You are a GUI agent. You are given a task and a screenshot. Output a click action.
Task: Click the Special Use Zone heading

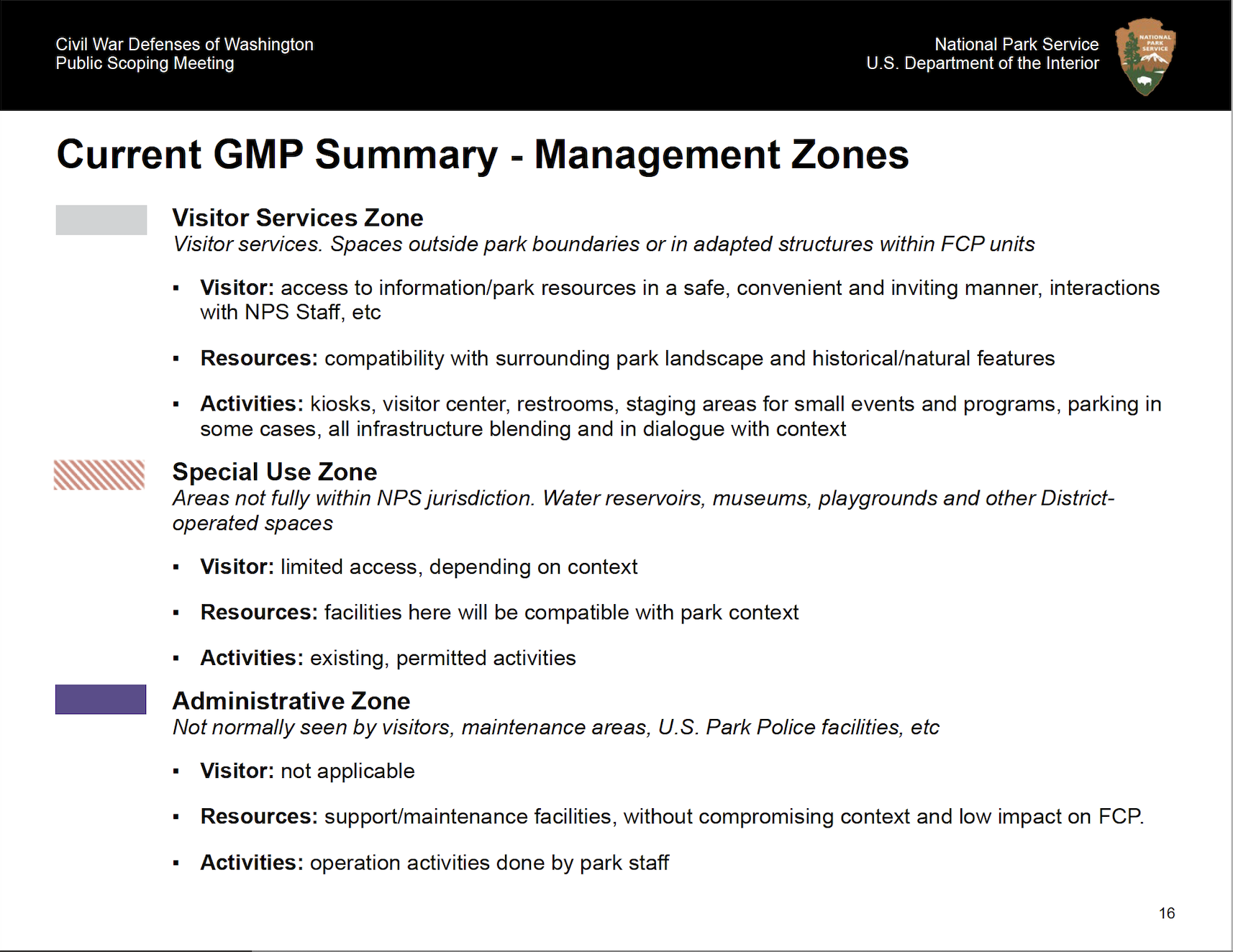(274, 472)
